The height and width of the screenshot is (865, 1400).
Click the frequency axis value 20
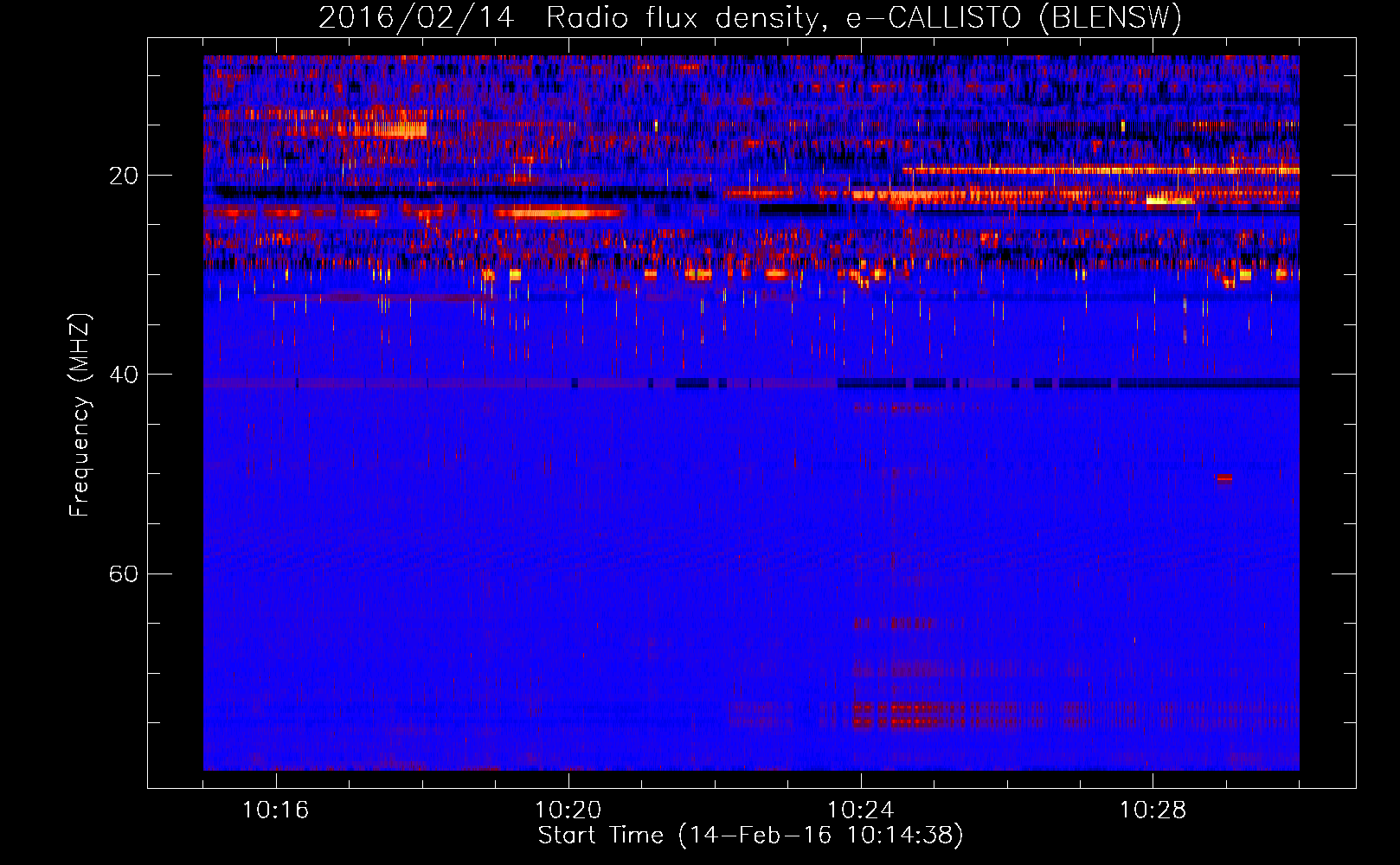(124, 176)
